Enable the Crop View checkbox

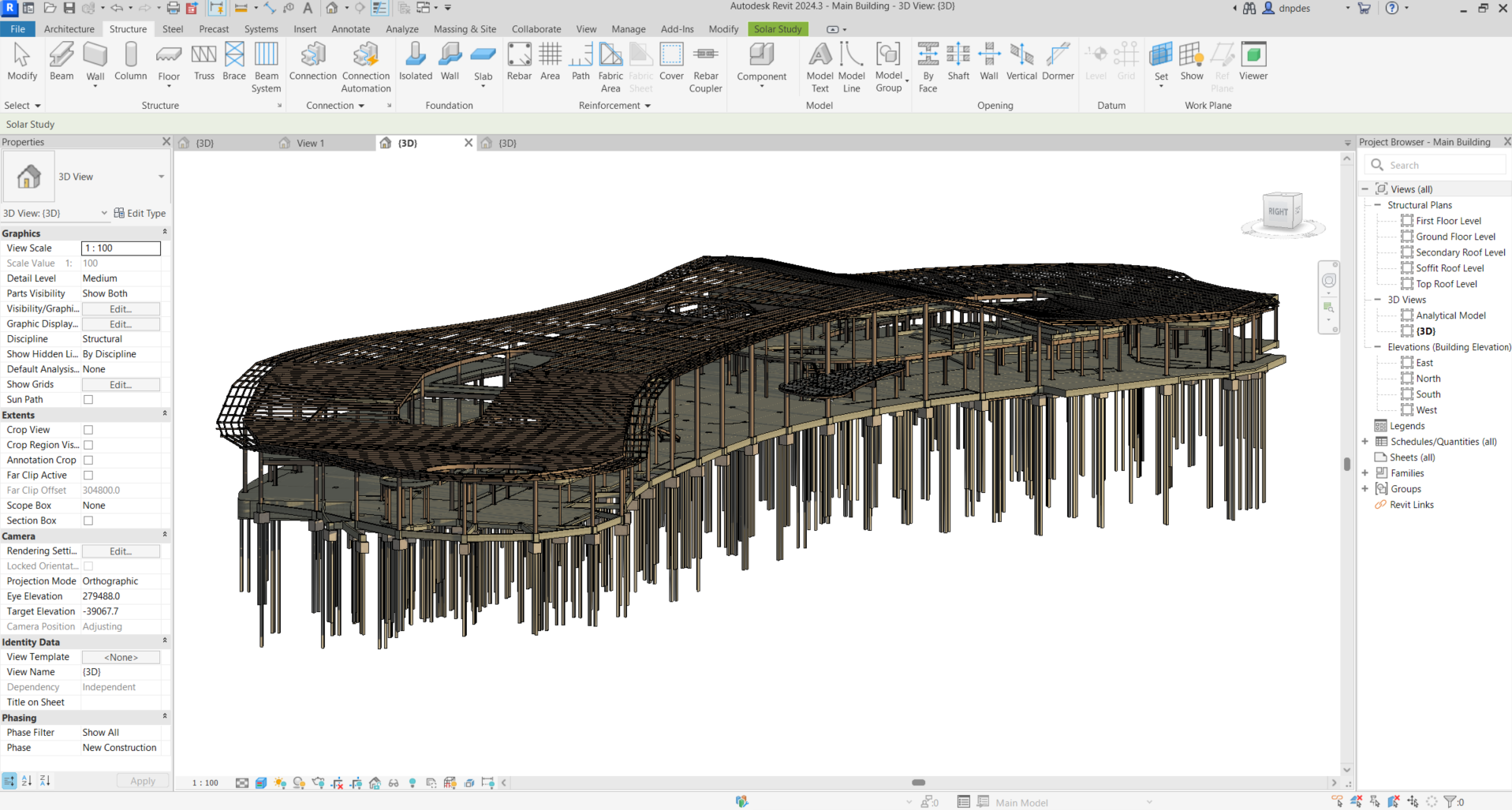coord(88,430)
